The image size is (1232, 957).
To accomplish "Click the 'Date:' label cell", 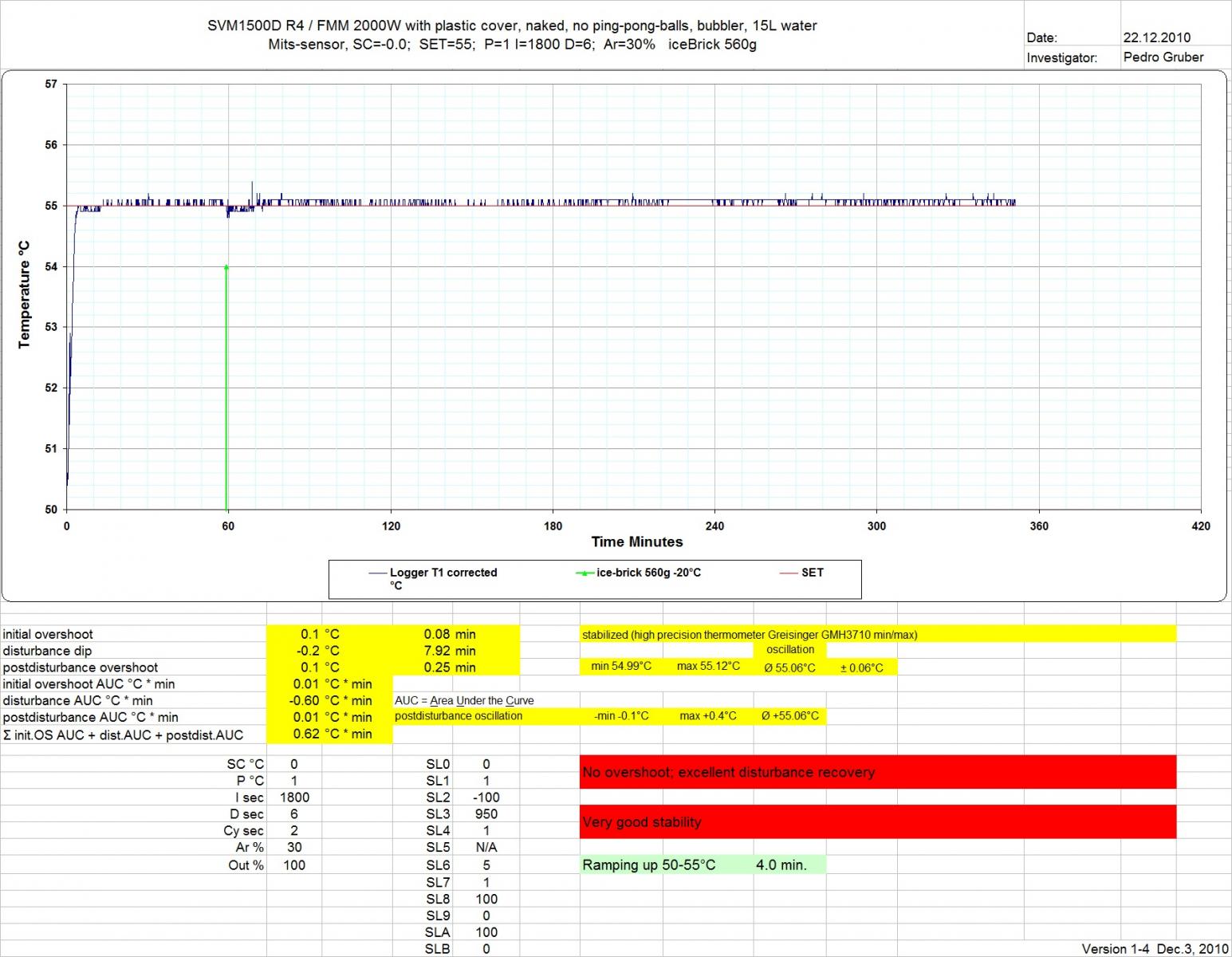I will tap(1041, 37).
